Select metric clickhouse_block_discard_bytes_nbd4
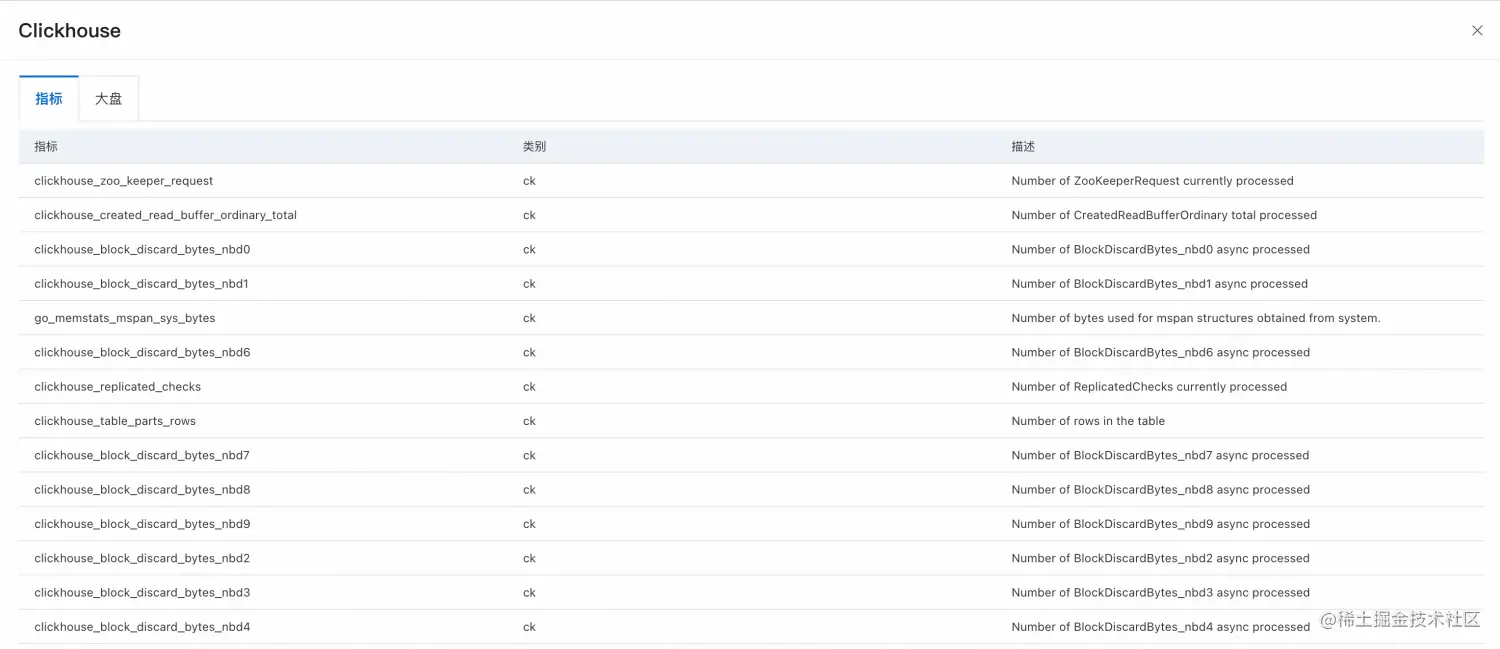1500x649 pixels. (142, 627)
